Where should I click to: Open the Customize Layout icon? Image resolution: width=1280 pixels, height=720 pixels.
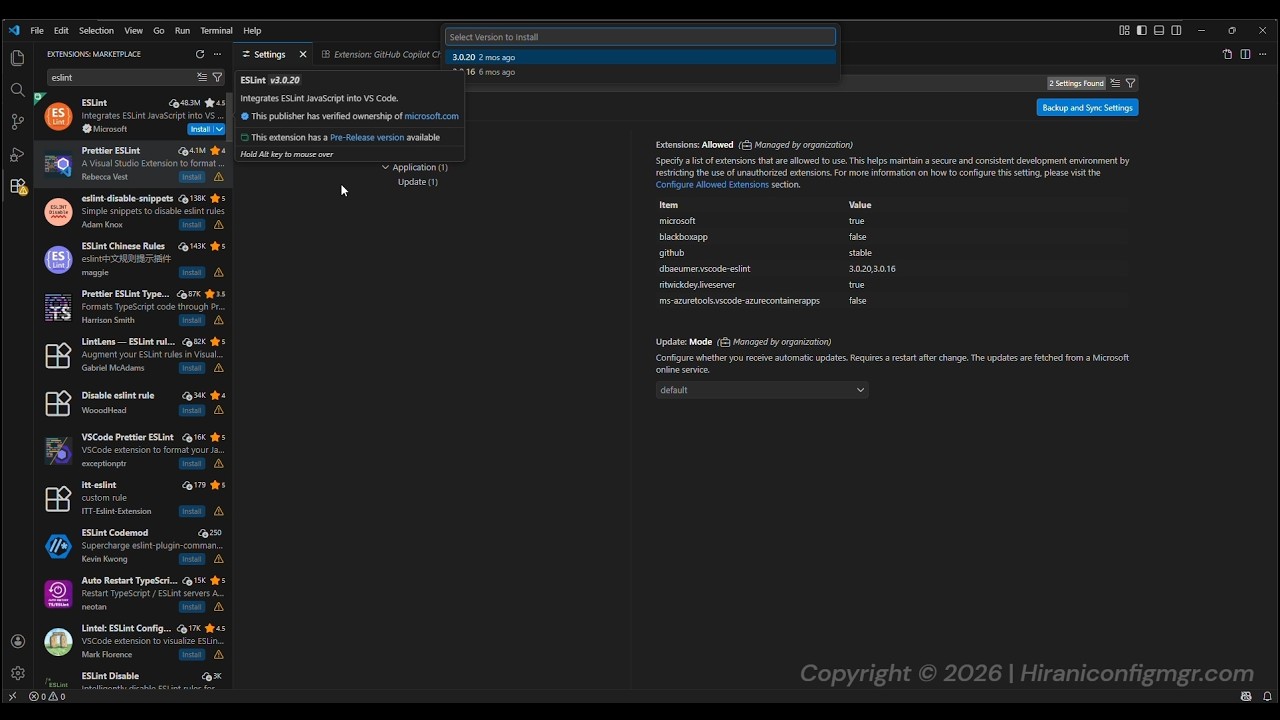click(x=1124, y=30)
